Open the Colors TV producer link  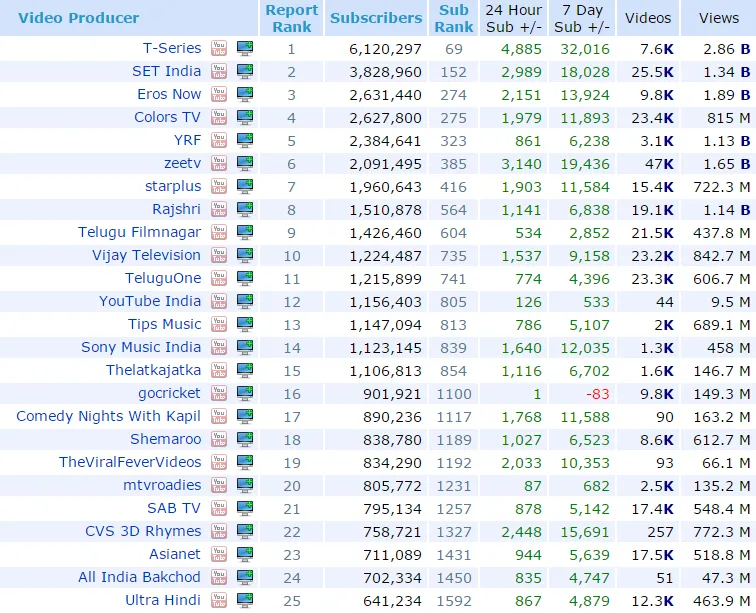167,117
